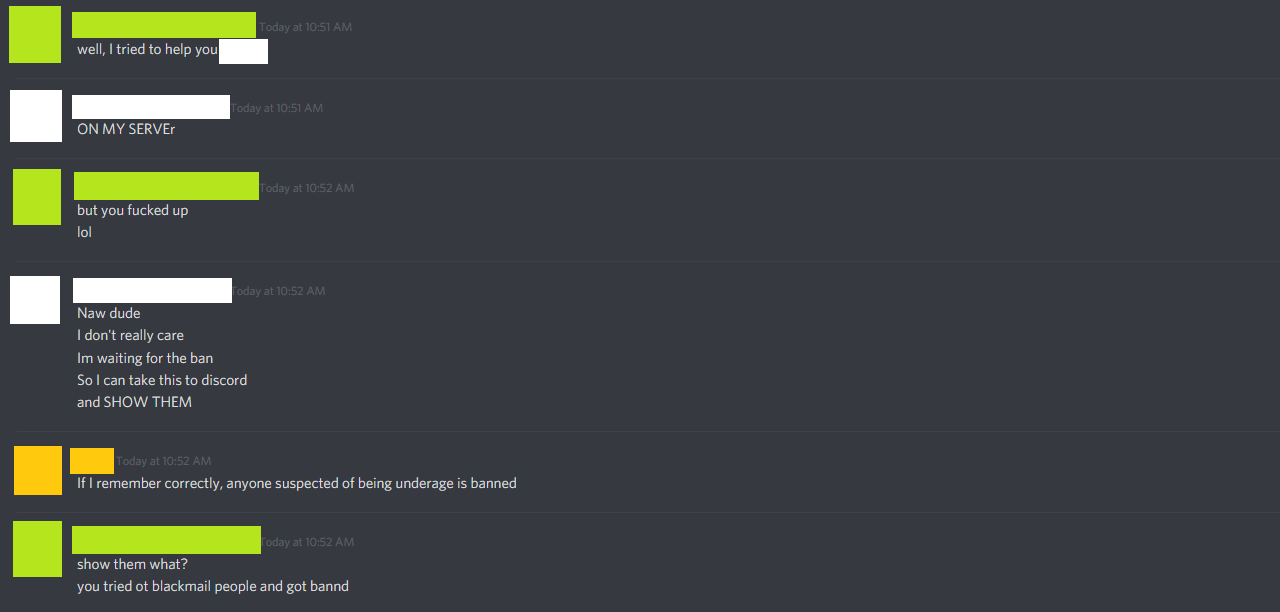Click green avatar beside 'but you fucked up'
The height and width of the screenshot is (612, 1280).
[x=37, y=197]
